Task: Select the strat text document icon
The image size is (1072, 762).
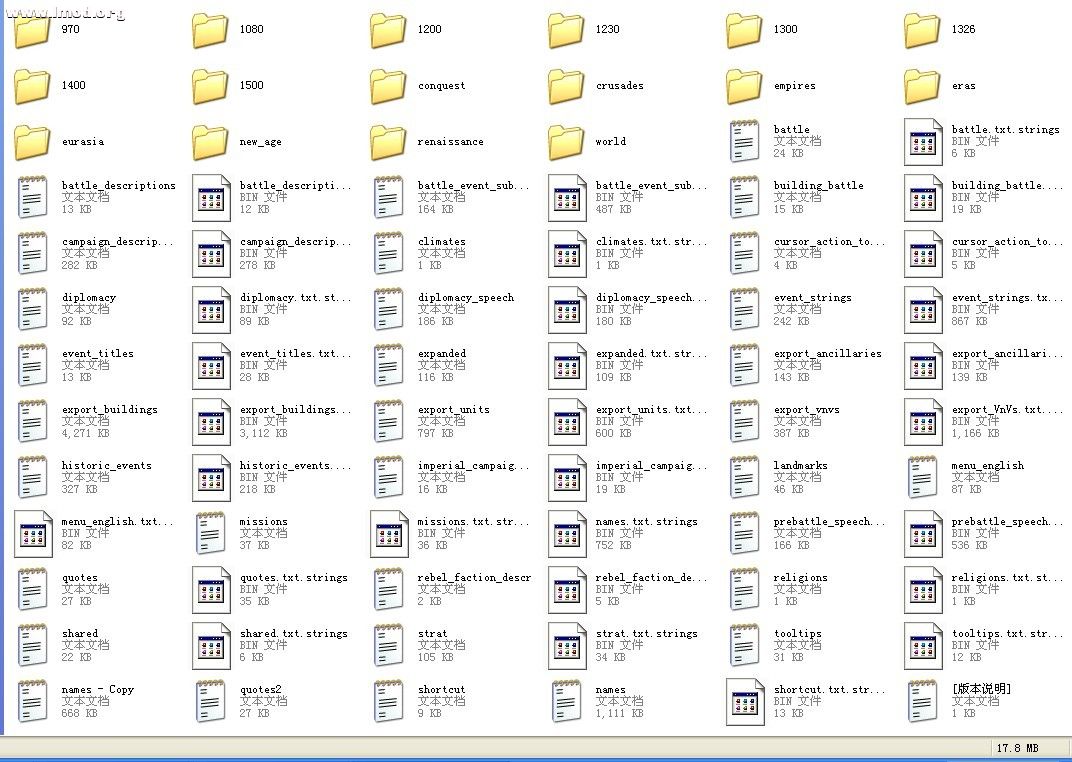Action: pos(388,646)
